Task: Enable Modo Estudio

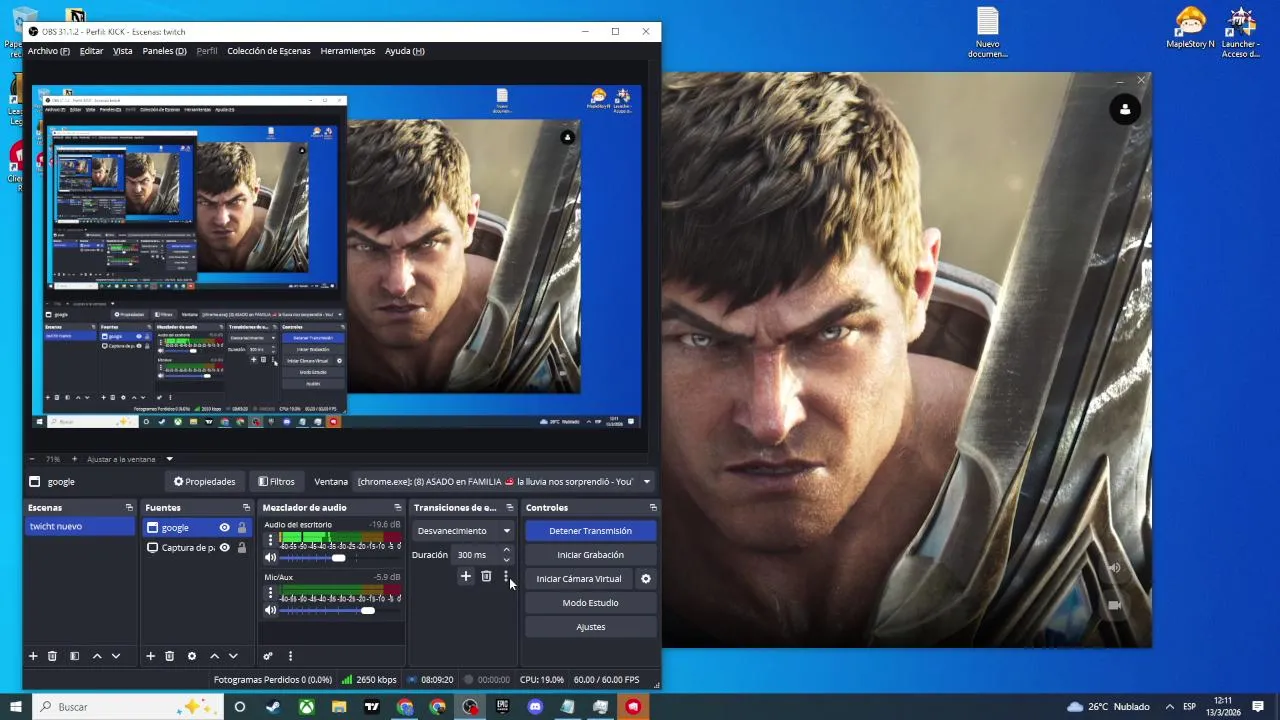Action: pyautogui.click(x=590, y=603)
